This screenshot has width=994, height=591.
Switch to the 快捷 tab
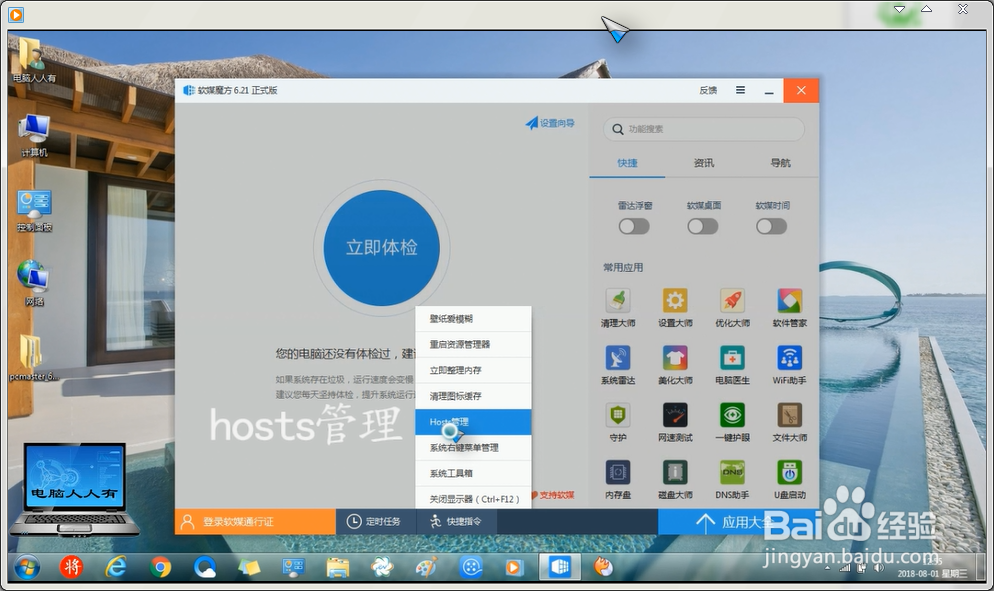pos(627,163)
